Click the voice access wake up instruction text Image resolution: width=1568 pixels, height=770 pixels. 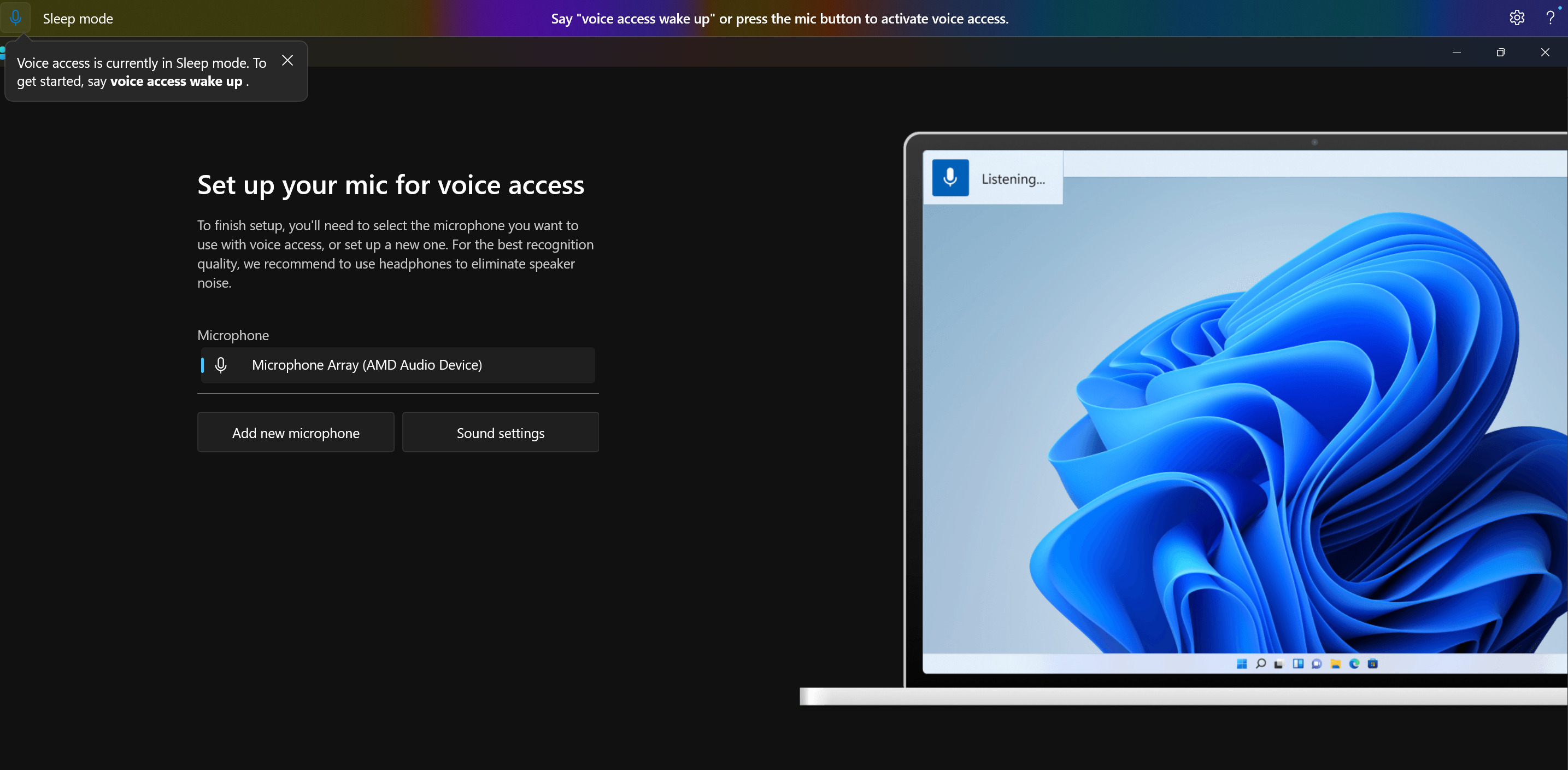(780, 18)
